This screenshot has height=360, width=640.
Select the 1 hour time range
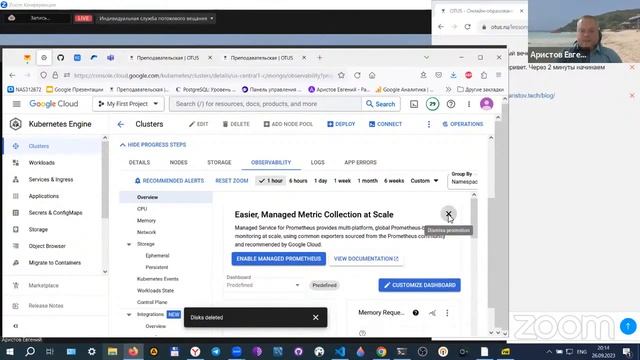coord(270,181)
